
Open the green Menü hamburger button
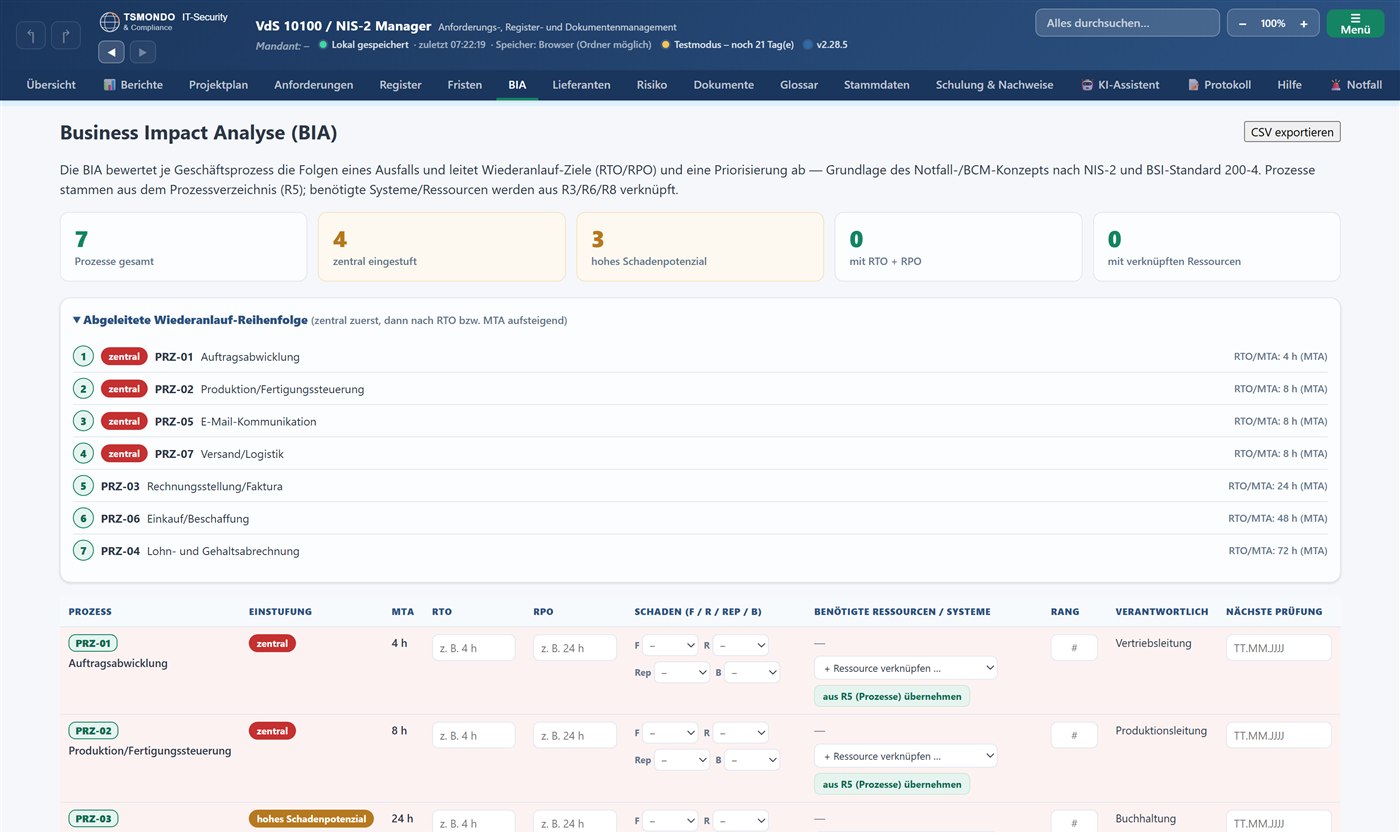pyautogui.click(x=1355, y=23)
